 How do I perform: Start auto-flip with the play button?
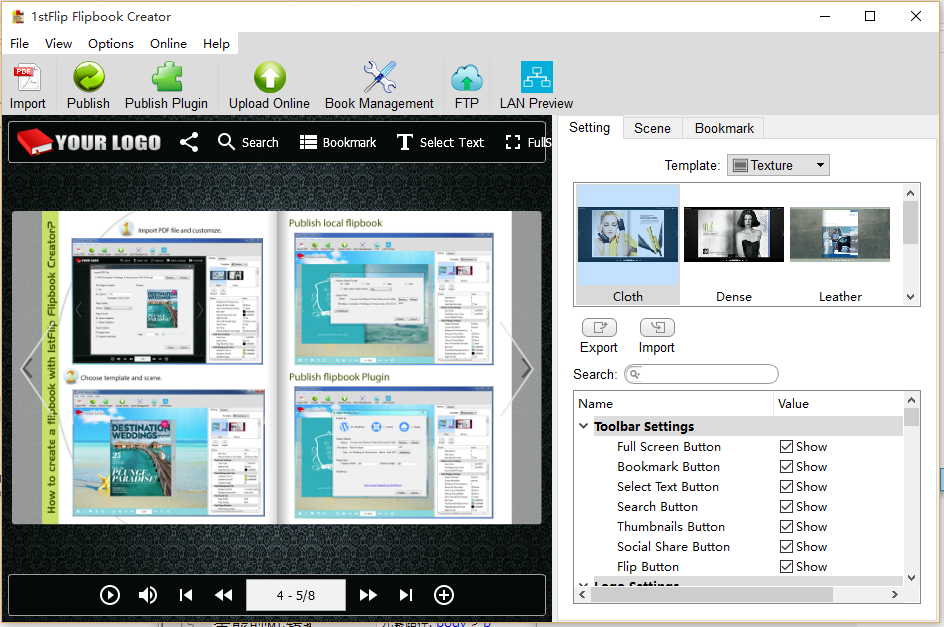[110, 595]
